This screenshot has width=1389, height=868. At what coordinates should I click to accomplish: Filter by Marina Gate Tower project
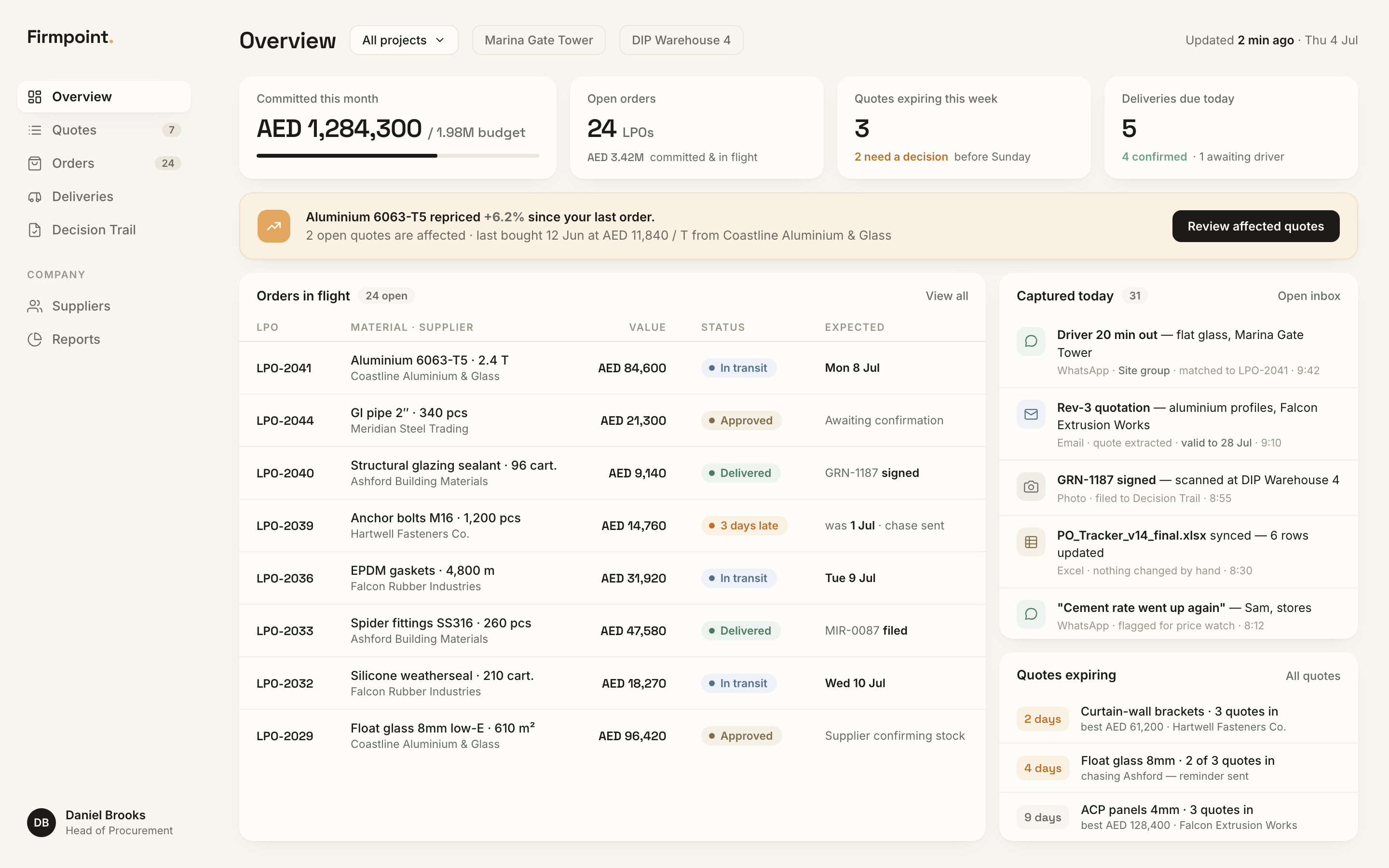pyautogui.click(x=538, y=40)
